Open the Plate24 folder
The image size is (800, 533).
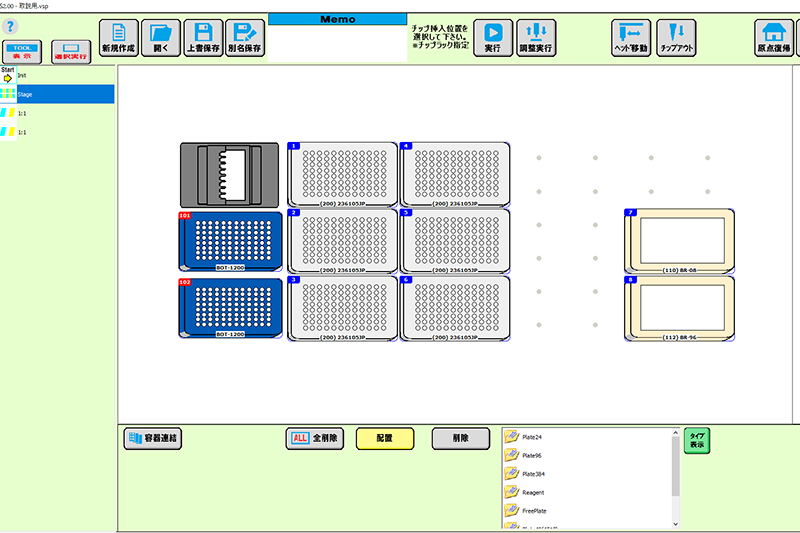(523, 437)
